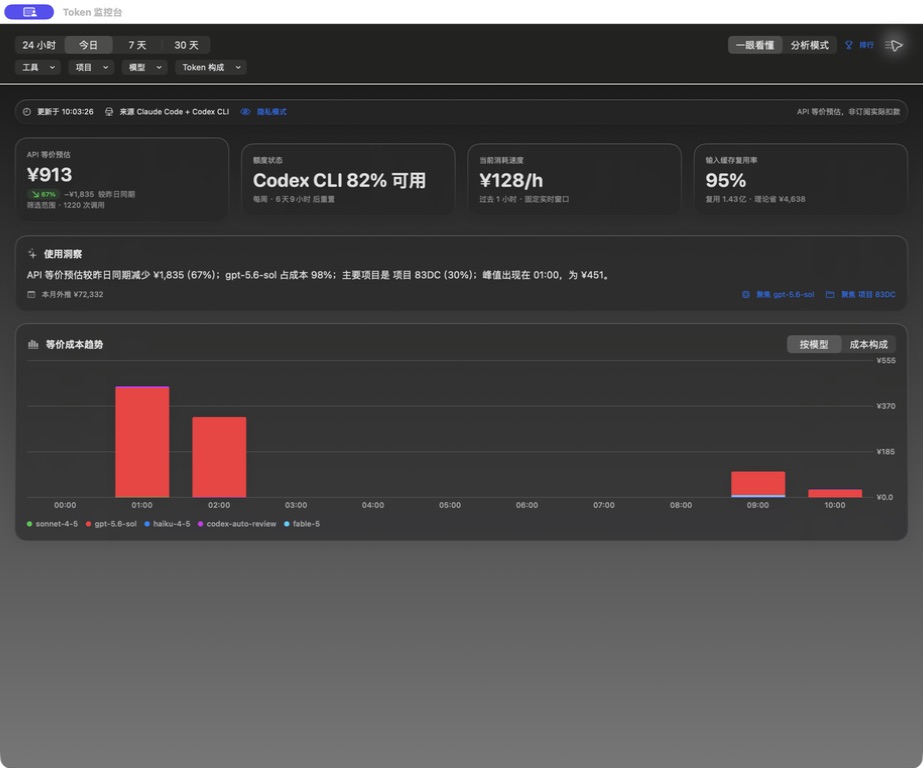923x768 pixels.
Task: Click the 隐私模式 label
Action: tap(271, 112)
